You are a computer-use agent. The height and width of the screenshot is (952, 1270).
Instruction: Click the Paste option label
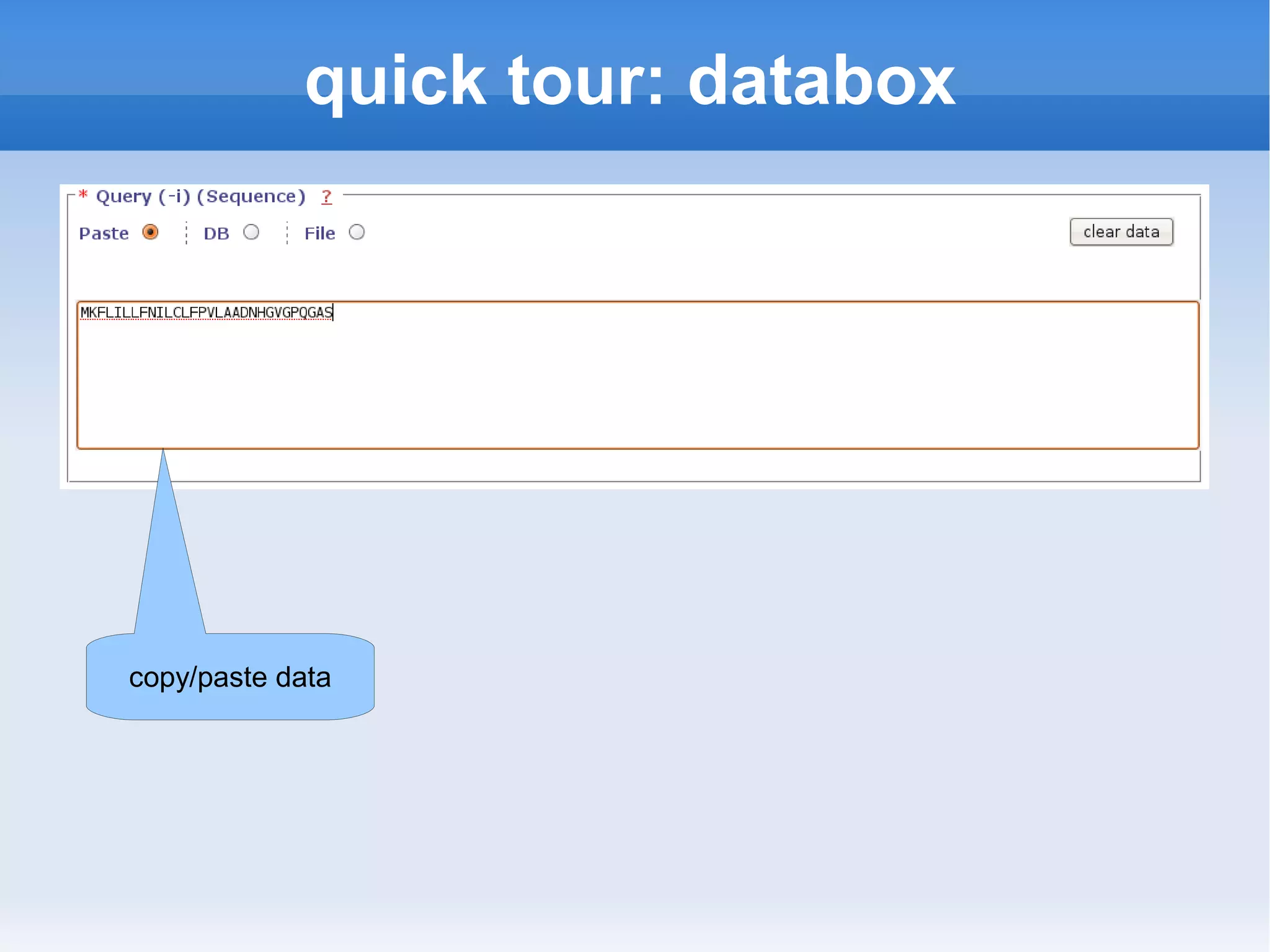coord(104,233)
